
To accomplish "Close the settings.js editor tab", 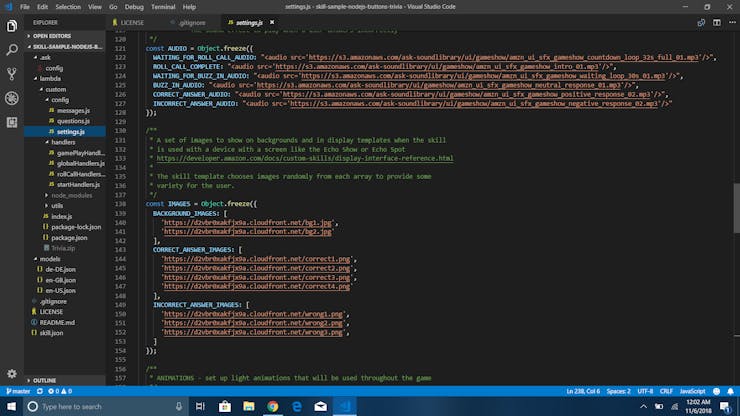I will click(x=272, y=22).
